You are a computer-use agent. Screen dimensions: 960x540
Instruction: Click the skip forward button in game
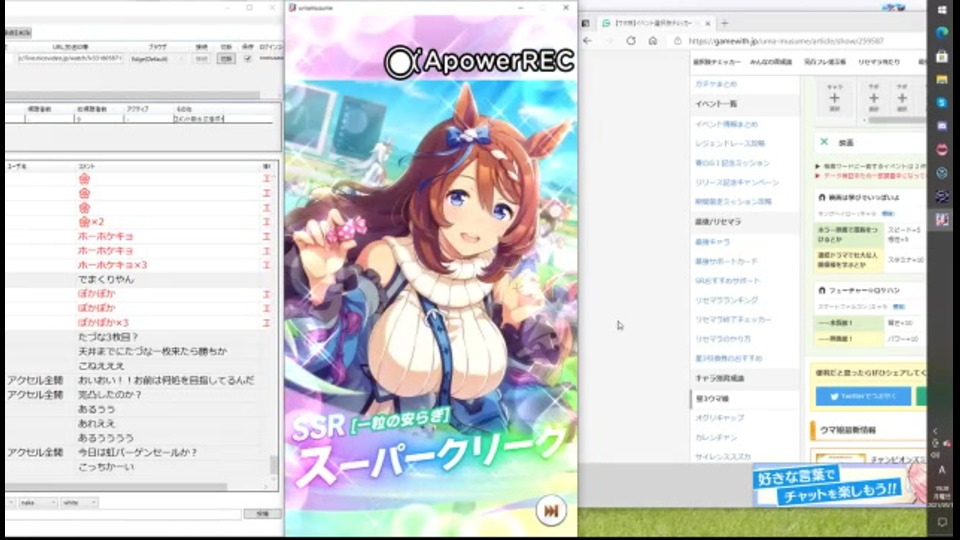(551, 511)
